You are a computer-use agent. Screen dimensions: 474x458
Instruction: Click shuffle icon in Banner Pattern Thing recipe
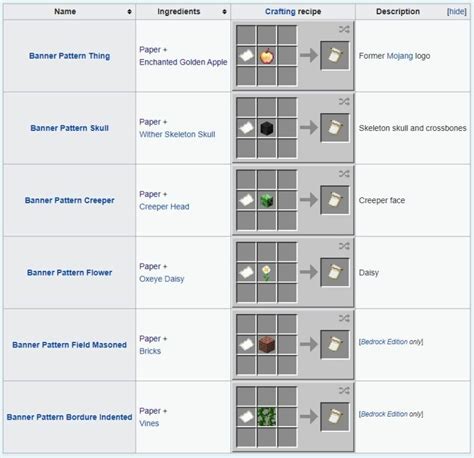(x=344, y=29)
